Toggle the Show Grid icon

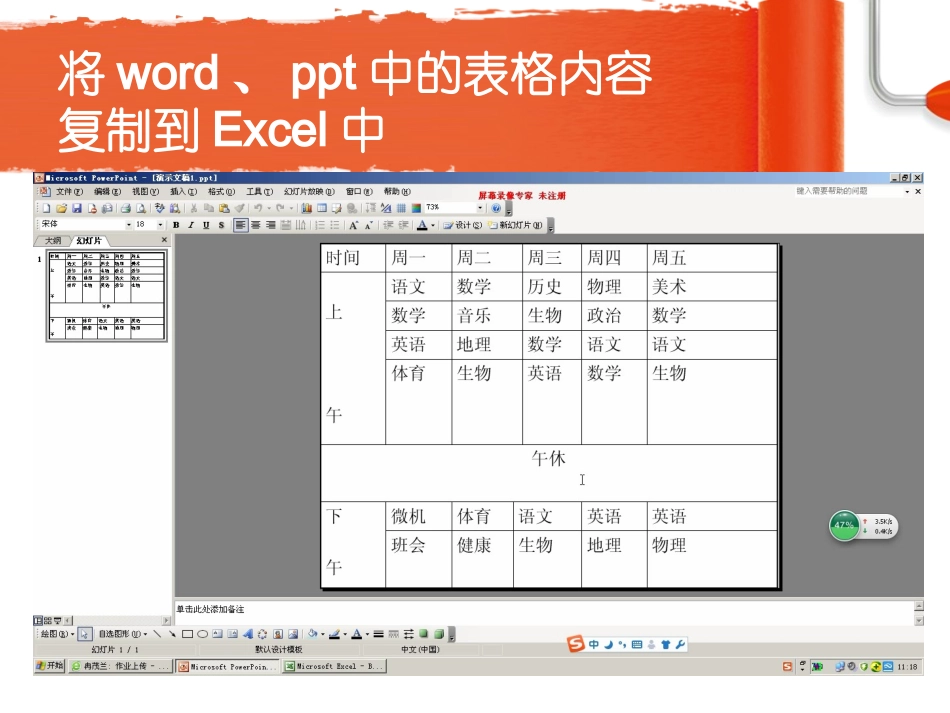[401, 208]
